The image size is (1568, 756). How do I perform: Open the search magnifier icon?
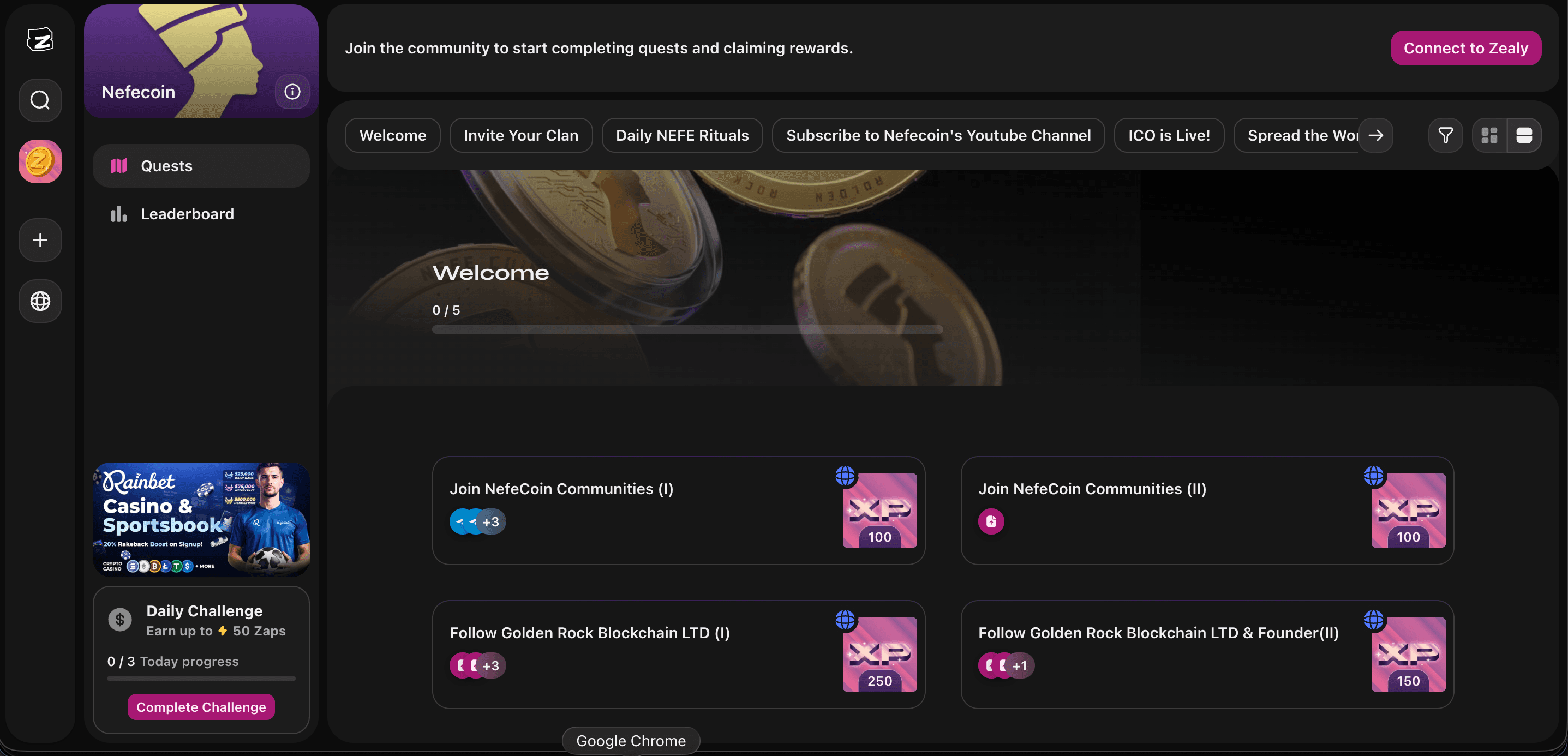tap(40, 100)
